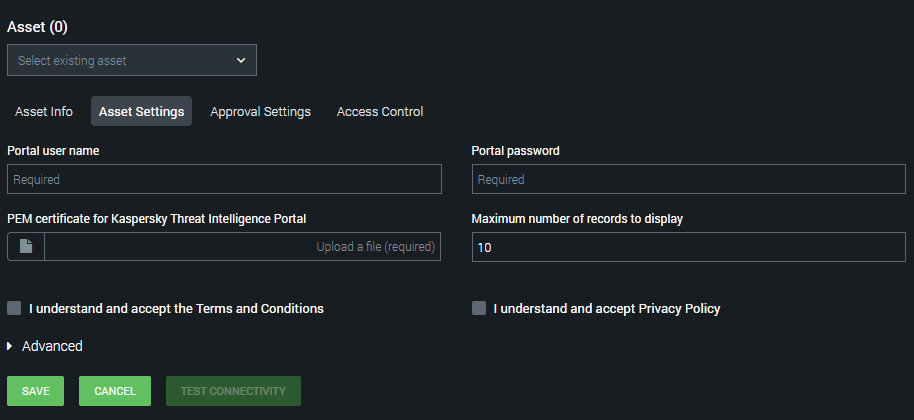The image size is (914, 420).
Task: Open the Approval Settings tab
Action: point(260,111)
